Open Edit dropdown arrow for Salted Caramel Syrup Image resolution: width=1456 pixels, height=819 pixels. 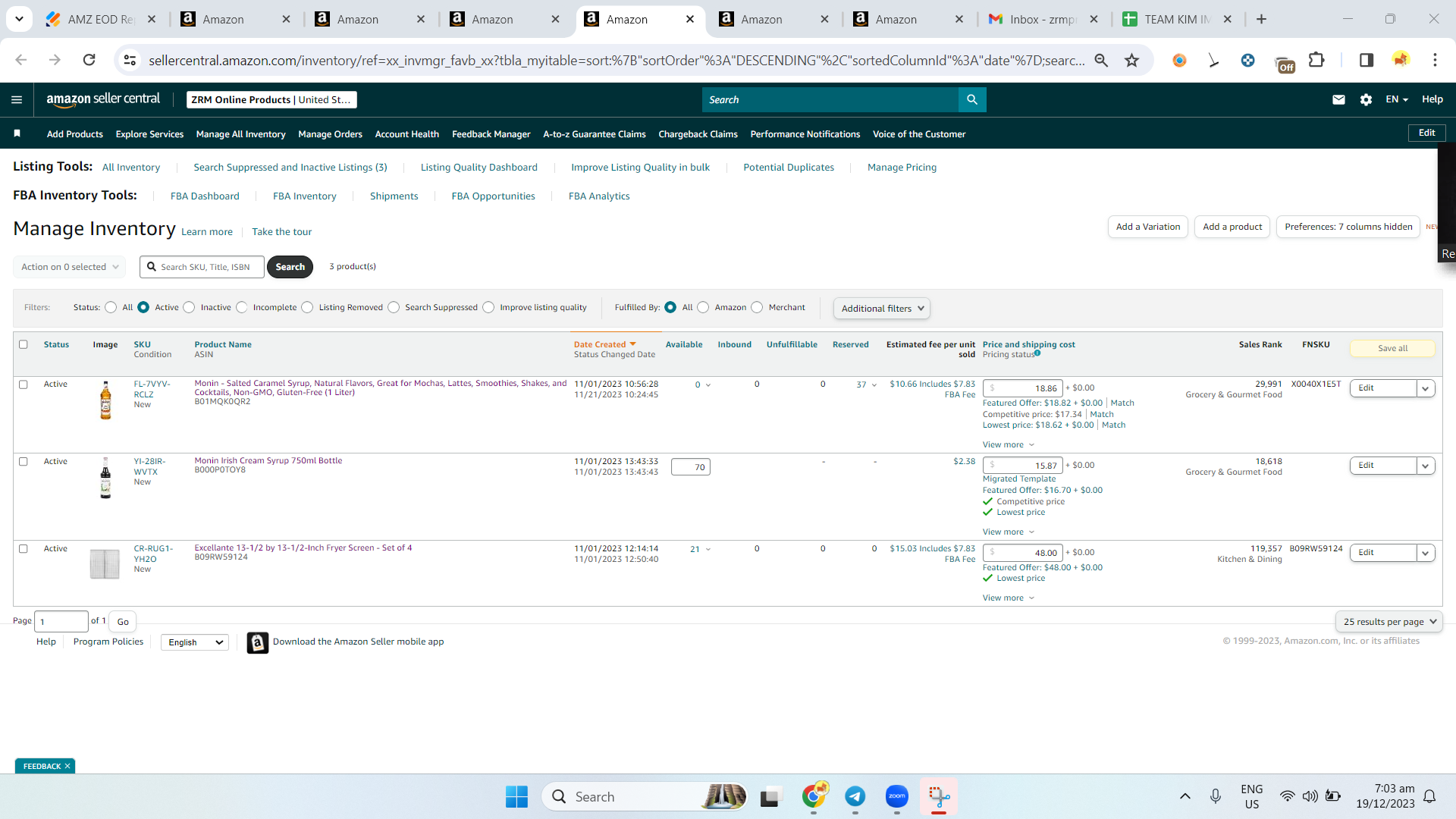pos(1426,388)
